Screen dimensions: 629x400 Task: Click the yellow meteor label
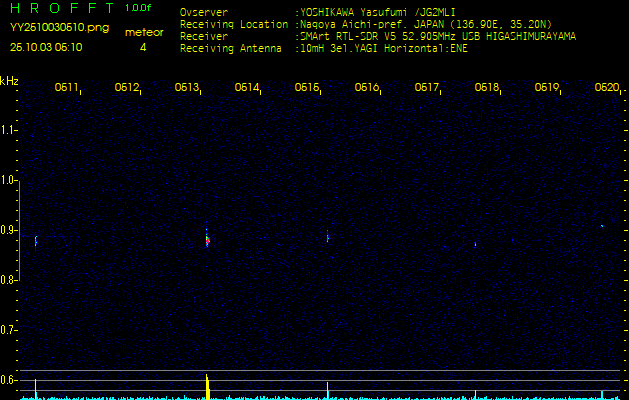[143, 32]
